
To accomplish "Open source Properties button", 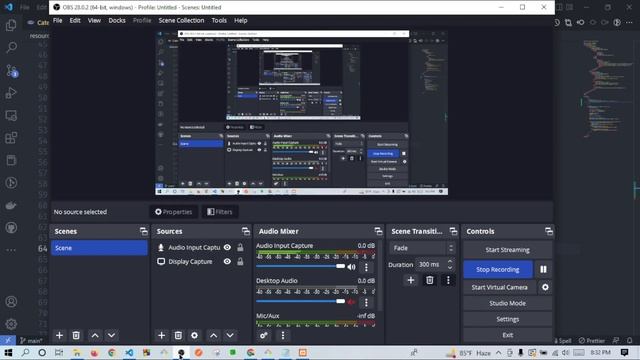I will point(173,212).
